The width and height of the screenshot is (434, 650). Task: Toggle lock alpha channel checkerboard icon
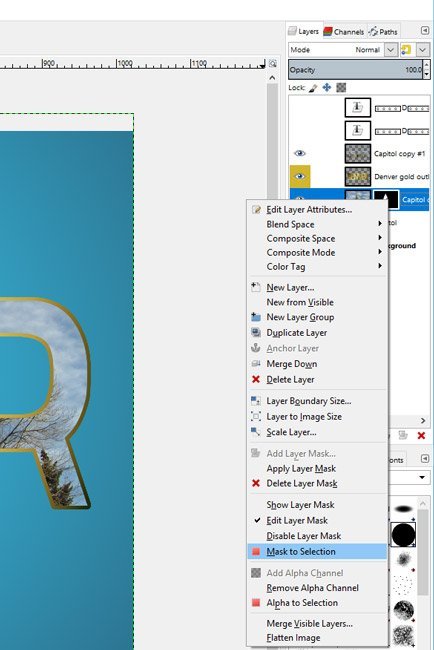point(341,87)
